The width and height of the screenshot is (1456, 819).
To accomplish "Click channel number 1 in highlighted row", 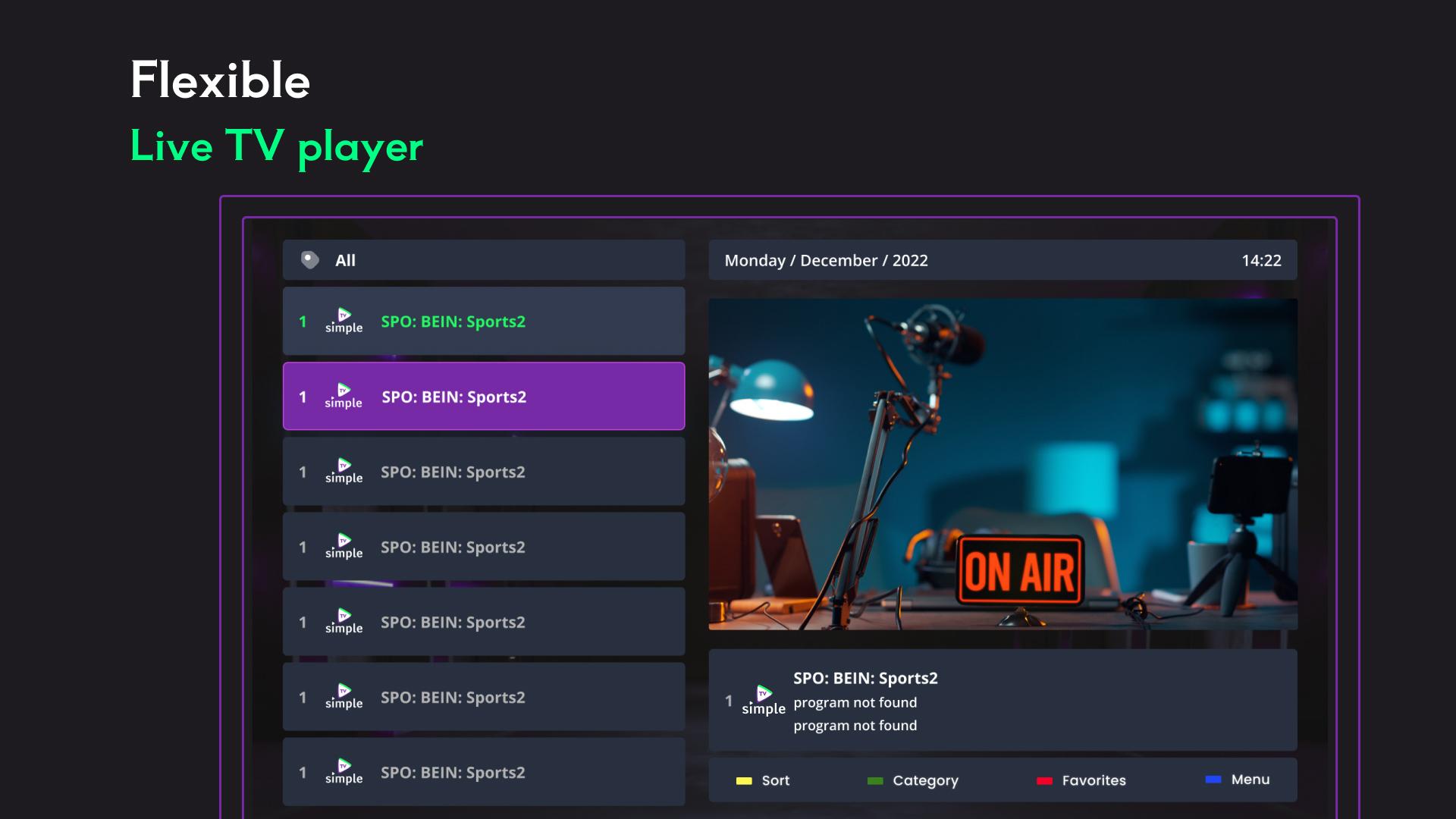I will (303, 397).
